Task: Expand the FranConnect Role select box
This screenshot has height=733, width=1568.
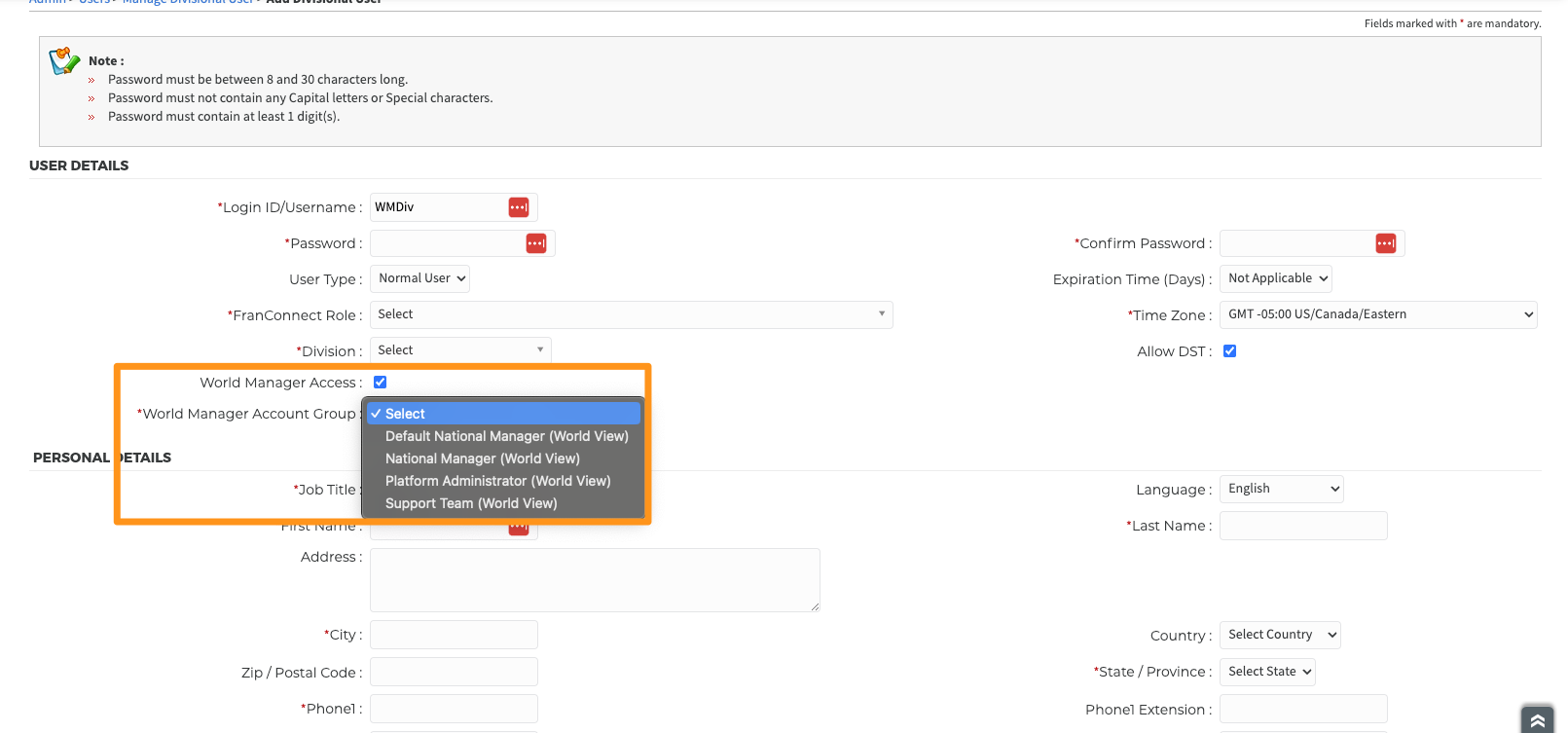Action: coord(632,314)
